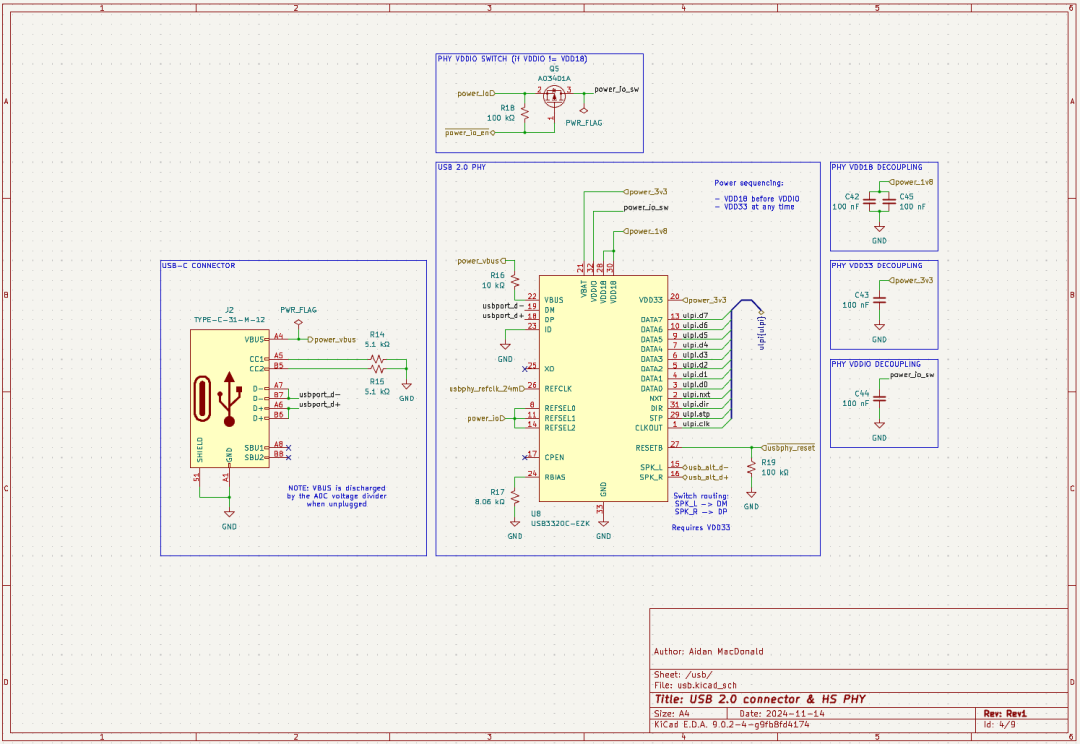The image size is (1080, 744).
Task: Click the power_io label next to R18
Action: point(476,94)
